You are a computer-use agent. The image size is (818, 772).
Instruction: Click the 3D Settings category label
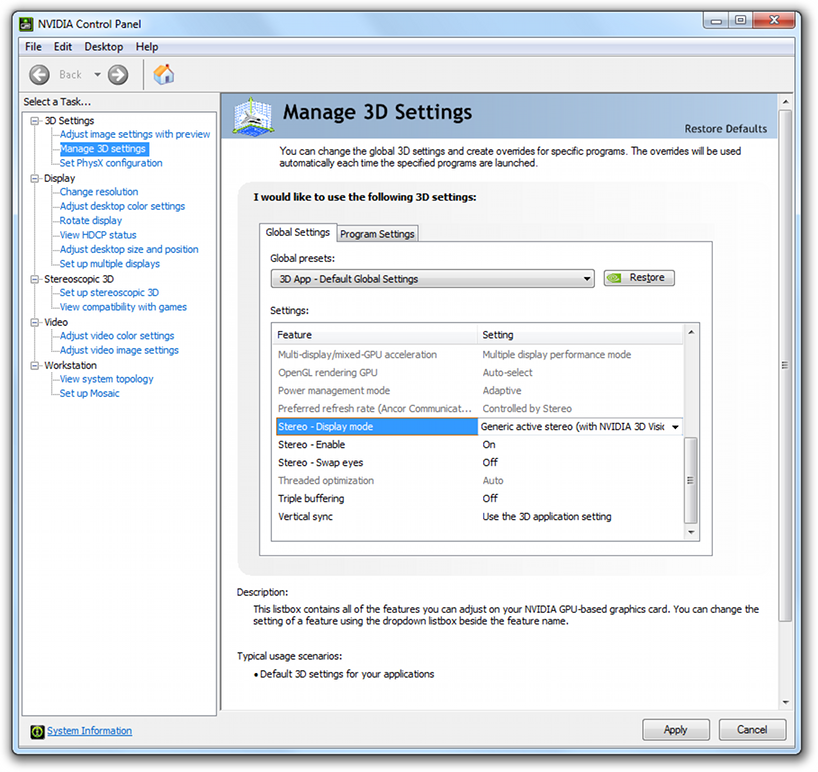[x=69, y=120]
